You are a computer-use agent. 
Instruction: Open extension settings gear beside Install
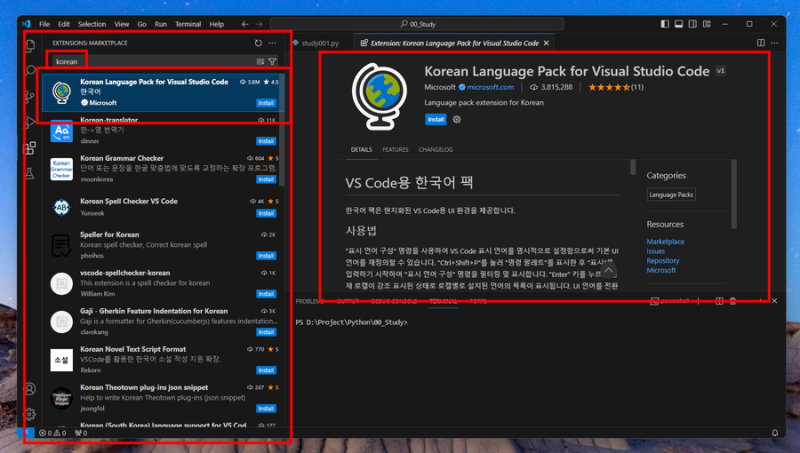point(457,119)
